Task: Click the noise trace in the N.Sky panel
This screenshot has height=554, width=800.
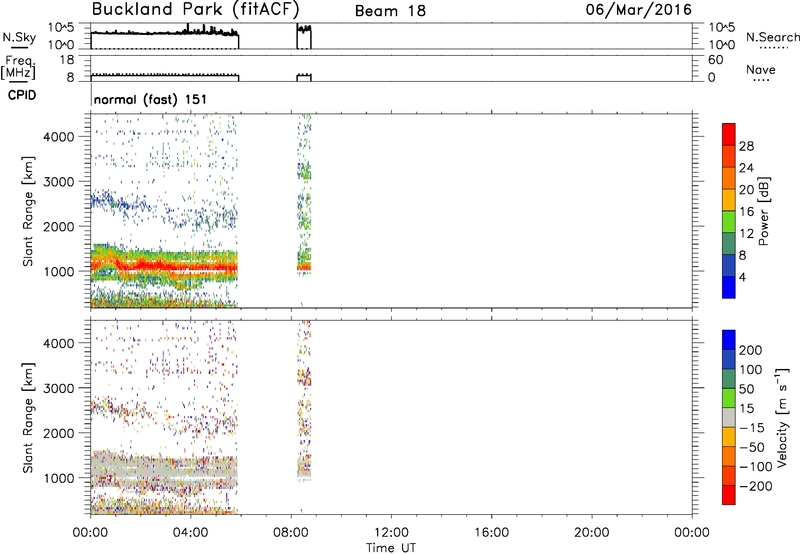Action: [x=164, y=33]
